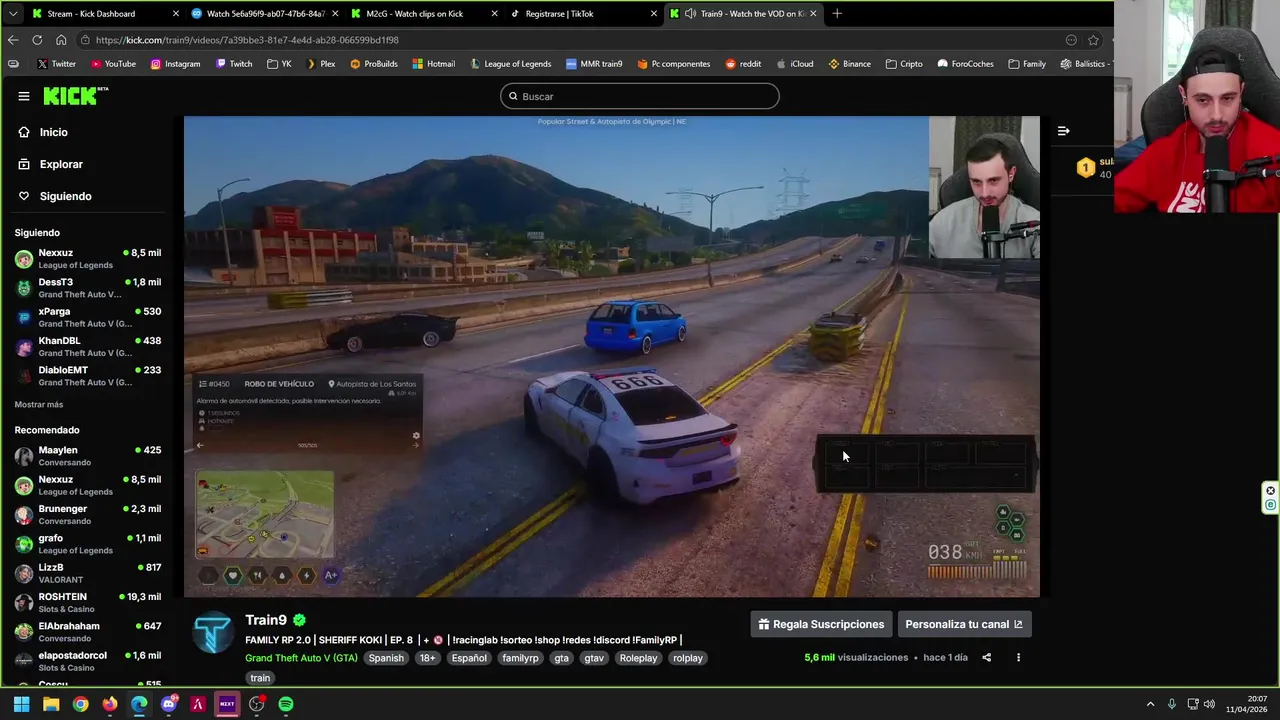
Task: Click the green verified badge beside Train9
Action: pyautogui.click(x=299, y=620)
